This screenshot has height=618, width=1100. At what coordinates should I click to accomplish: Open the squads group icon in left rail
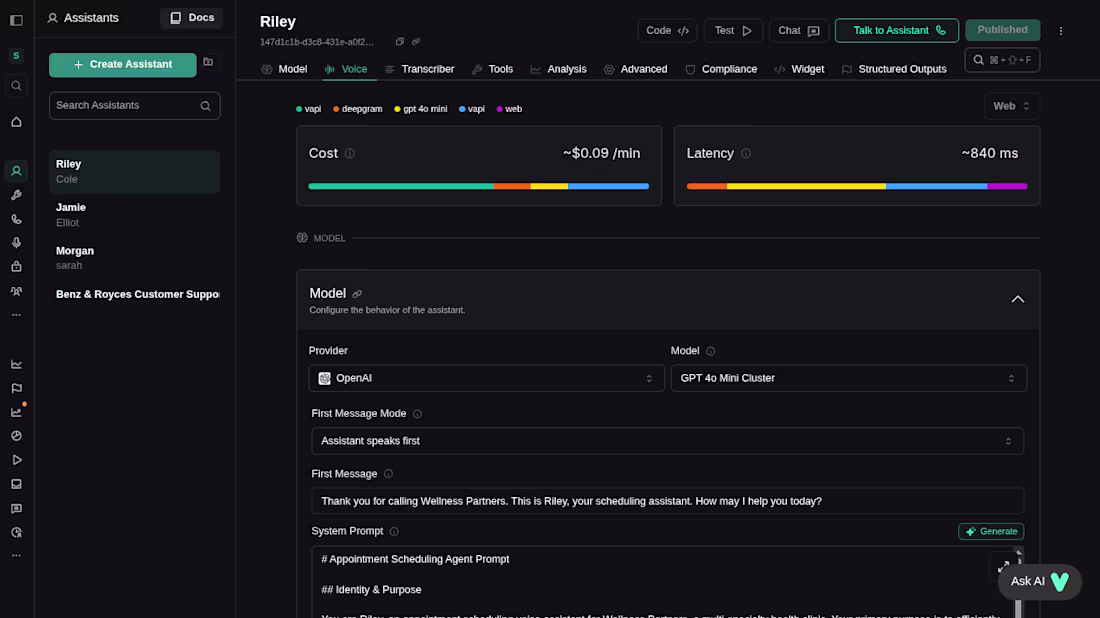tap(16, 291)
